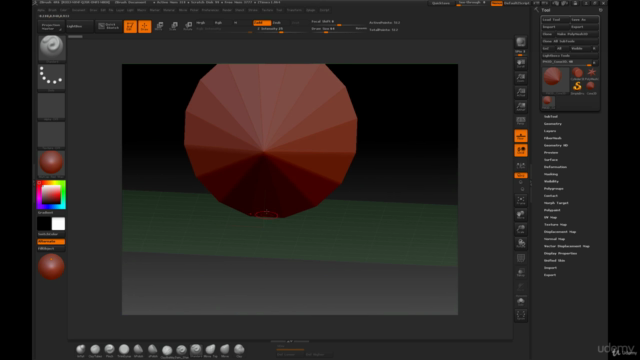The image size is (640, 360).
Task: Select the white main color swatch
Action: [x=58, y=224]
